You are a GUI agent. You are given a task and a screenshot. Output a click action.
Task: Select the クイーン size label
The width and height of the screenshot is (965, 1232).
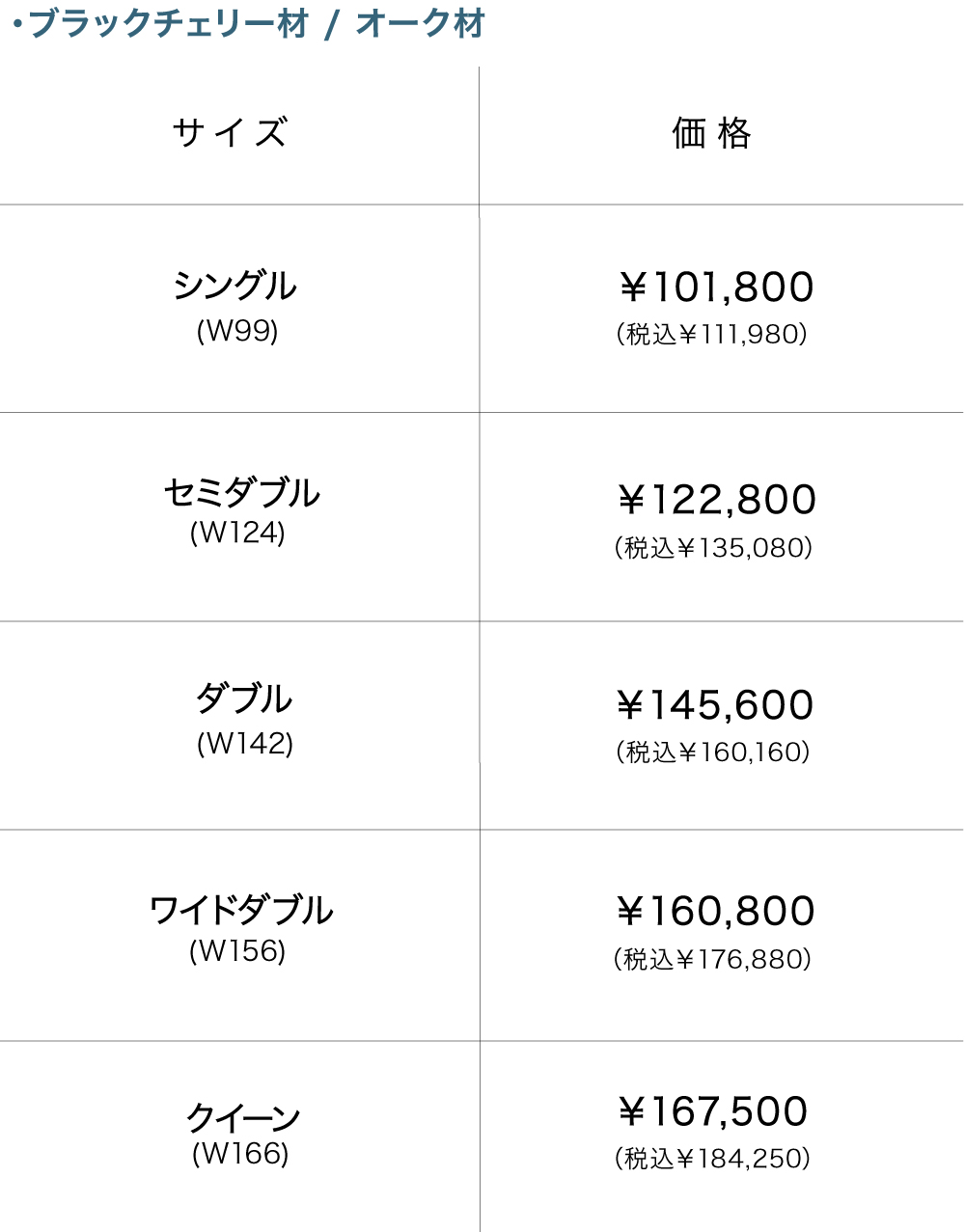(x=242, y=1117)
